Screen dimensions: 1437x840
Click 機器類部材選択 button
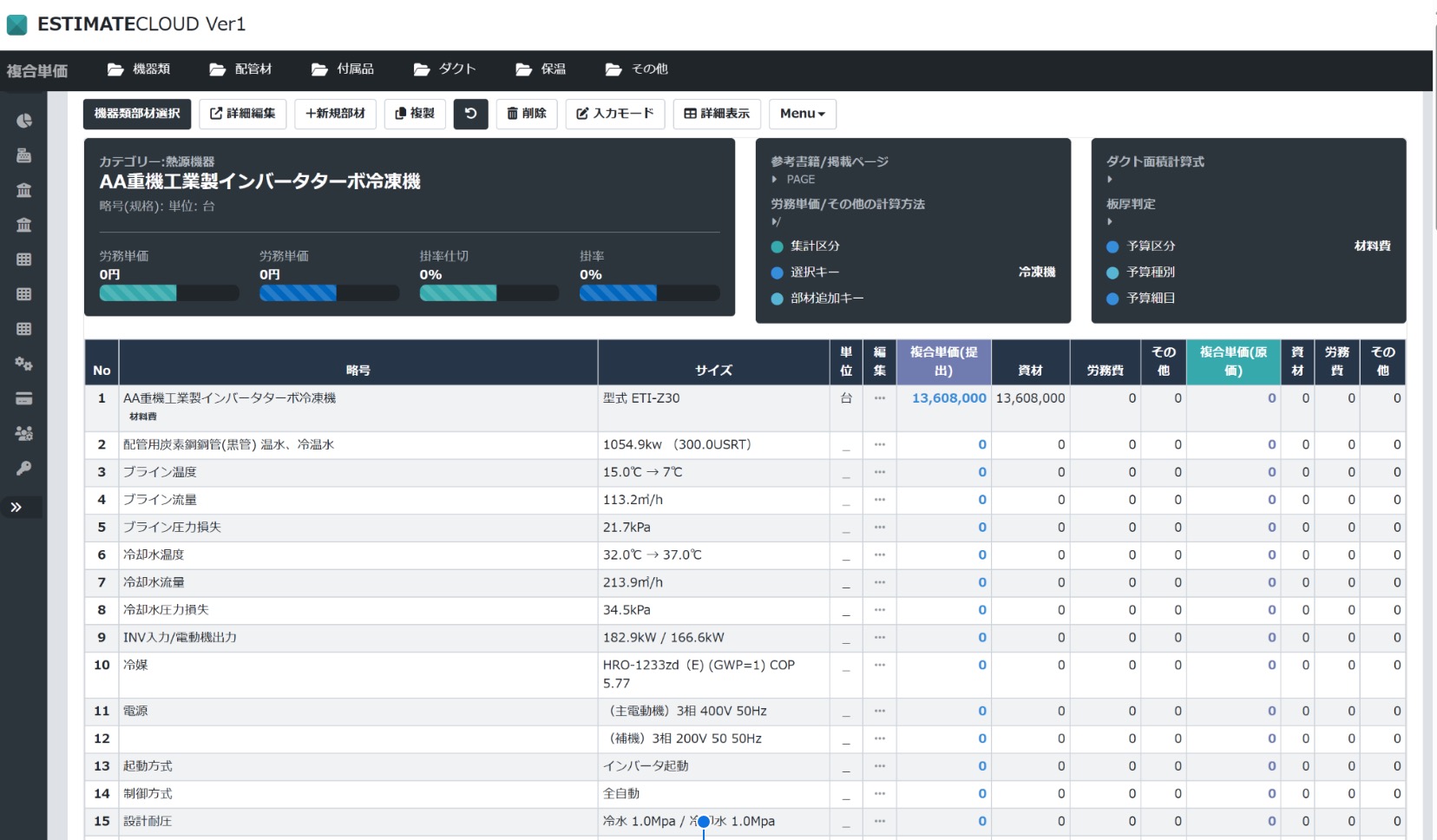click(137, 114)
